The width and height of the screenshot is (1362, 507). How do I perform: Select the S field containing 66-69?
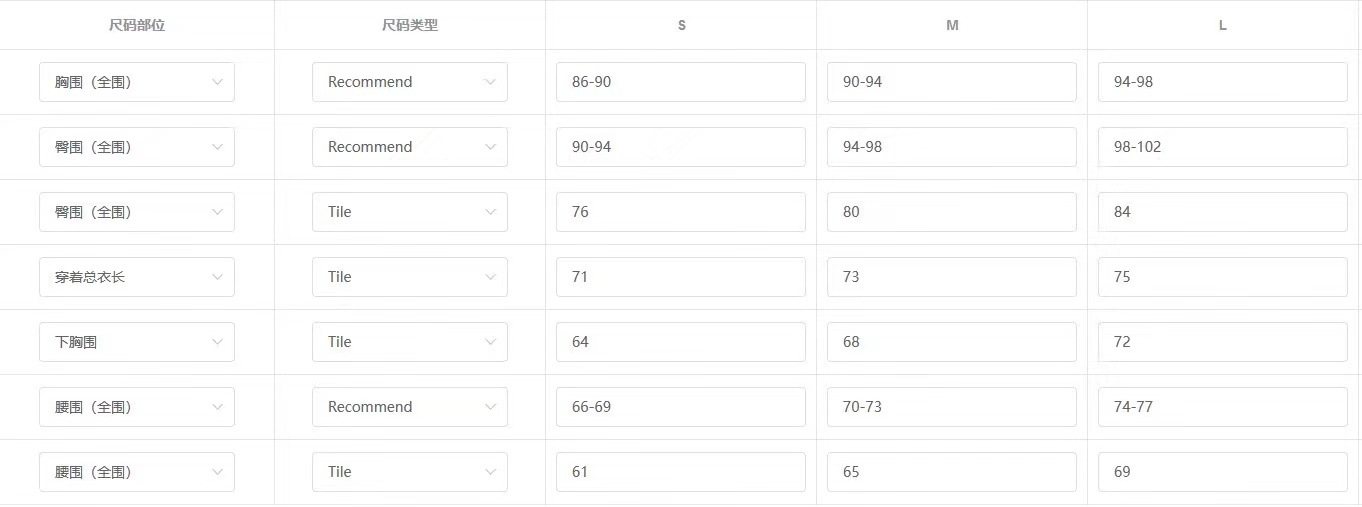click(680, 407)
